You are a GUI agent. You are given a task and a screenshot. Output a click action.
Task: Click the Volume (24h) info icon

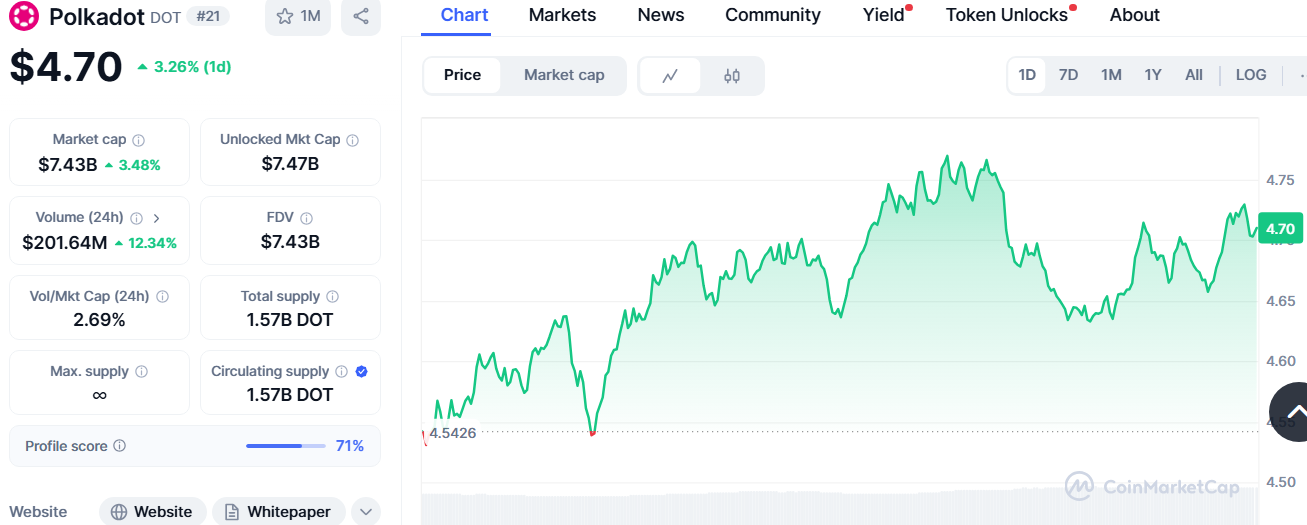pyautogui.click(x=136, y=218)
